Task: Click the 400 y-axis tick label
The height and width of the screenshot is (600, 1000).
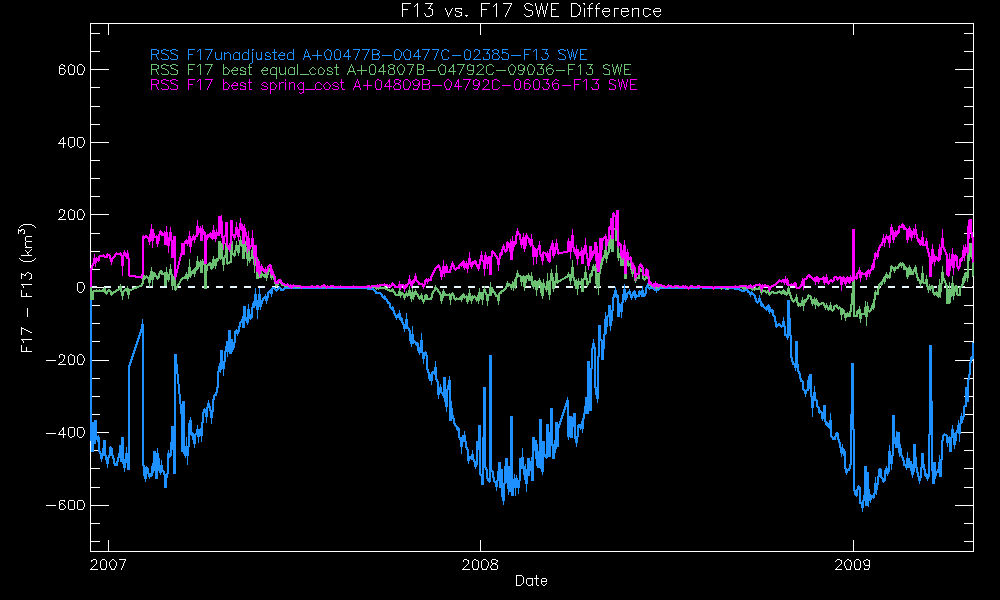Action: [67, 142]
